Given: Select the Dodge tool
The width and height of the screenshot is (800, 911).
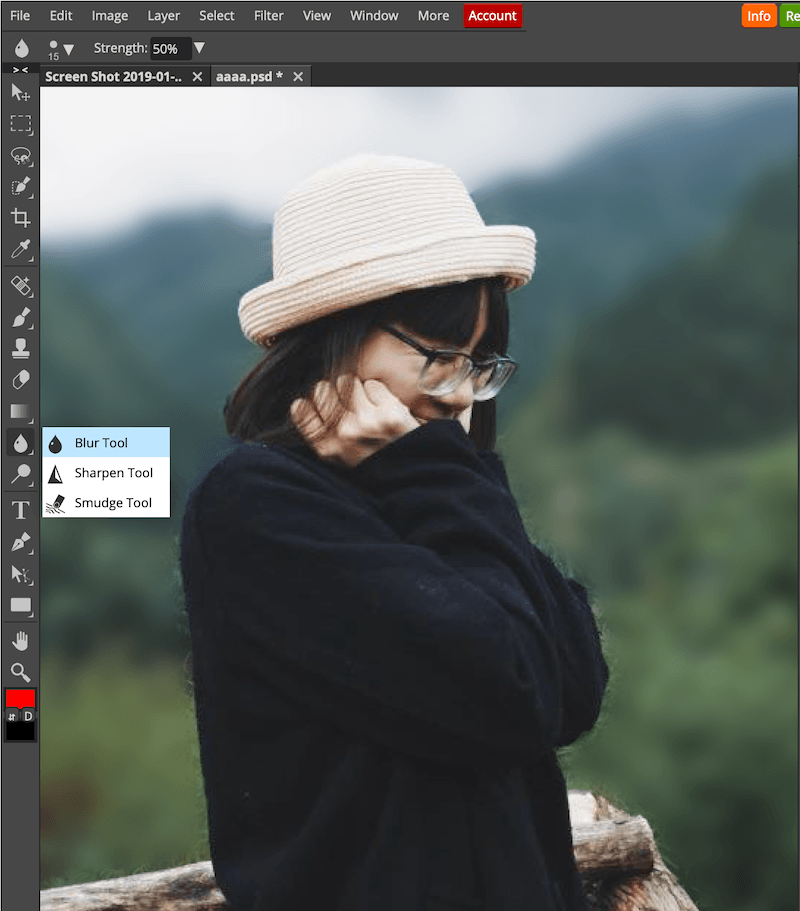Looking at the screenshot, I should tap(20, 474).
